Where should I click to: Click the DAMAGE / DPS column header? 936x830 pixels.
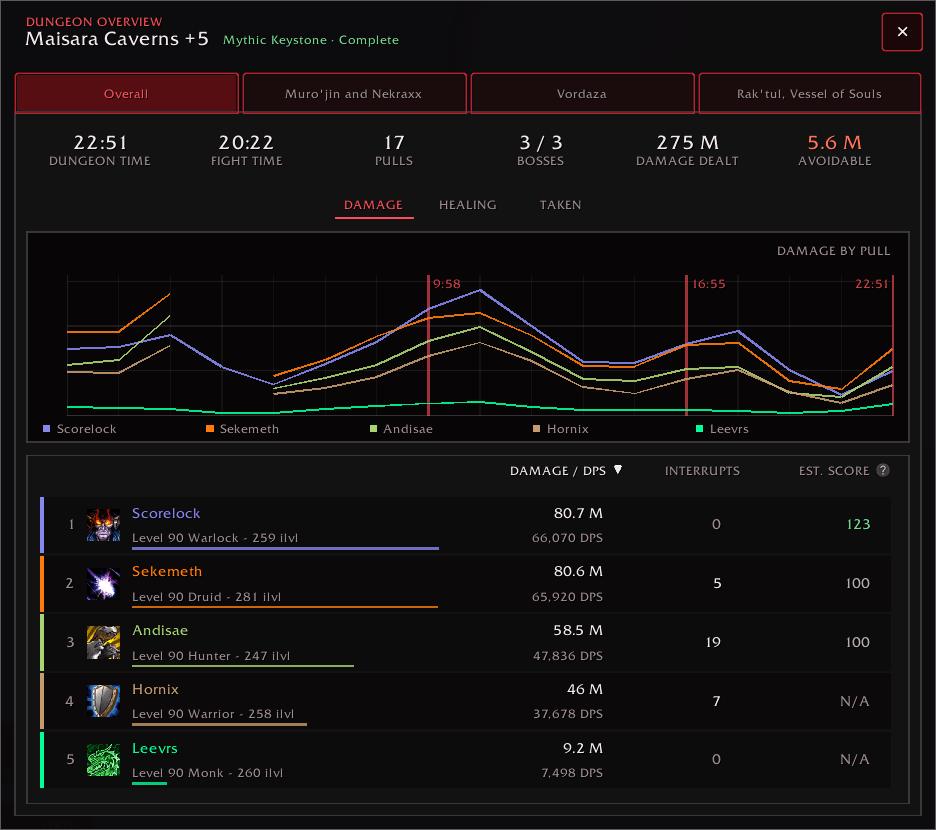[x=558, y=471]
